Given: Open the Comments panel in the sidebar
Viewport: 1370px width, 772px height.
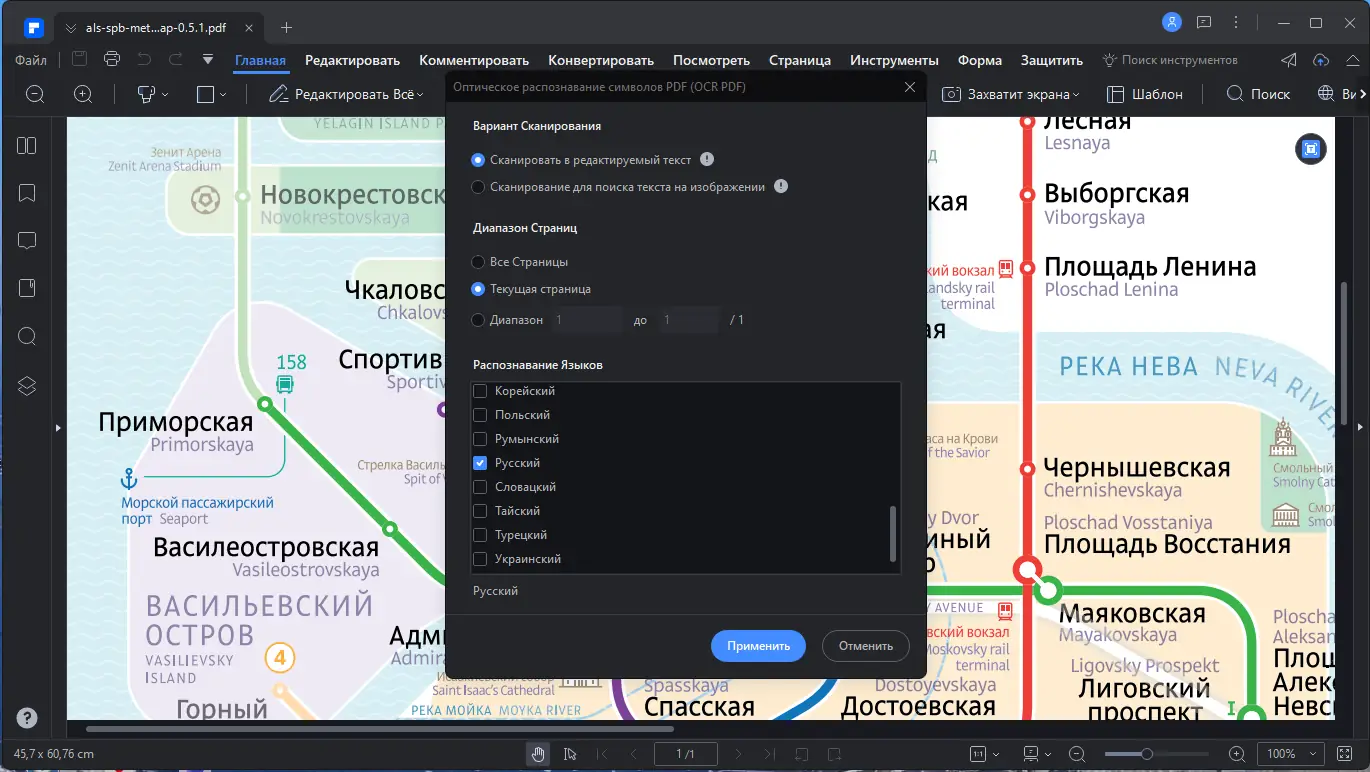Looking at the screenshot, I should click(27, 240).
